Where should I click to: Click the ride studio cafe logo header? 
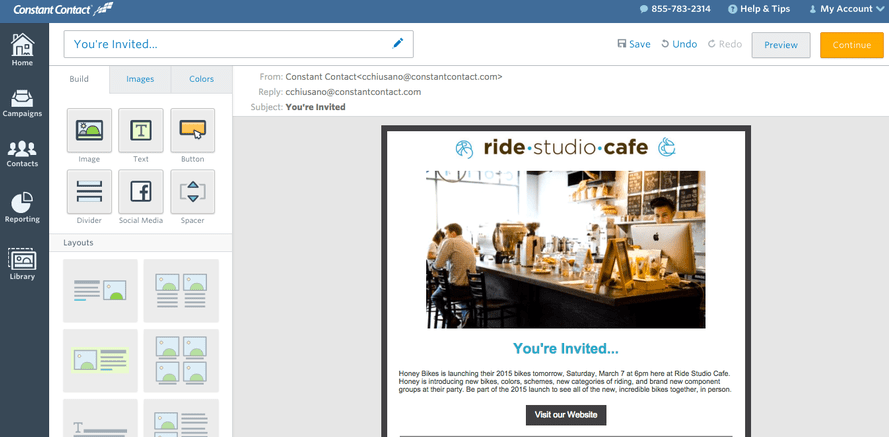(566, 148)
